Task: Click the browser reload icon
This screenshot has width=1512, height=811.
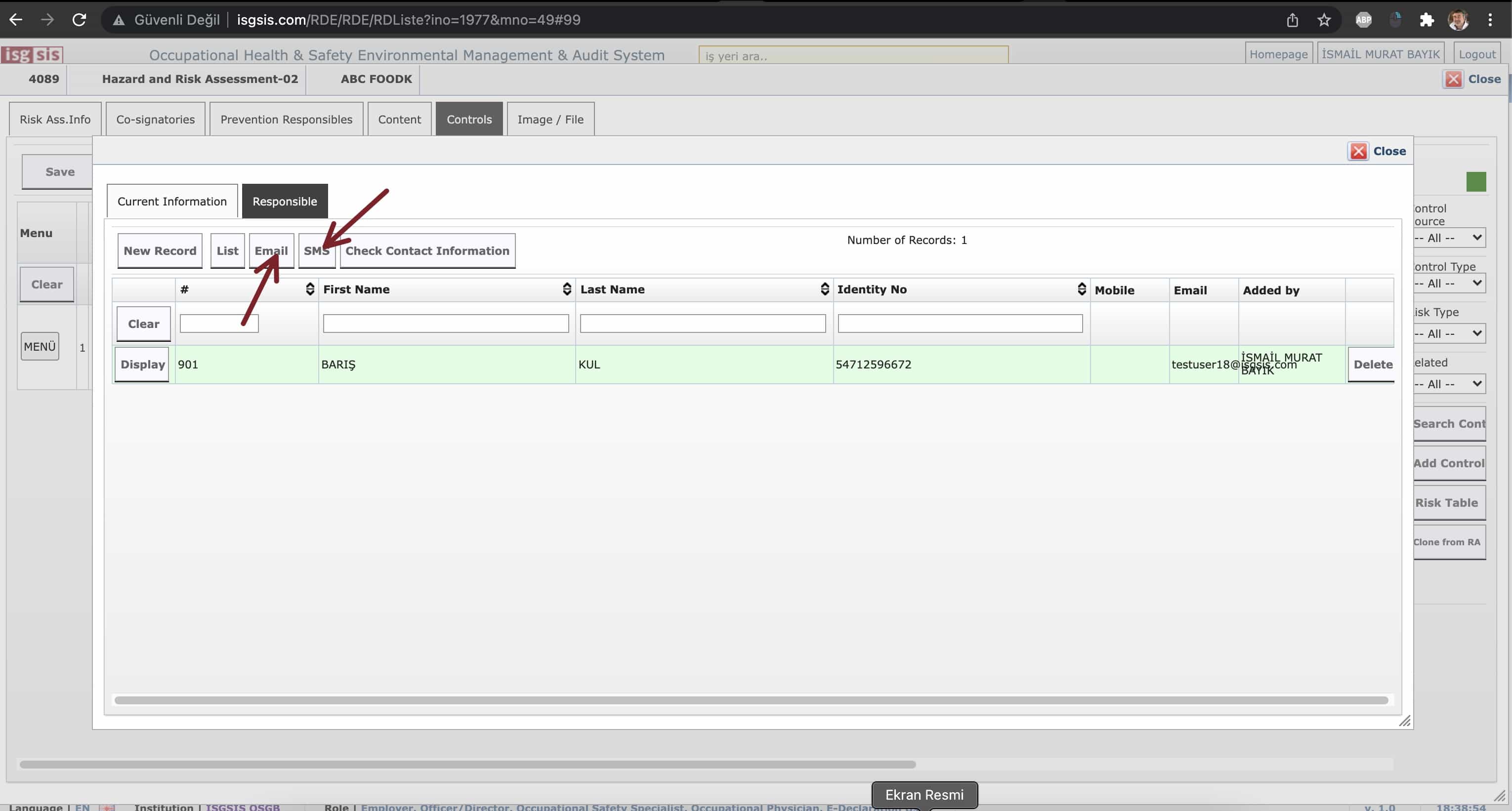Action: tap(79, 20)
